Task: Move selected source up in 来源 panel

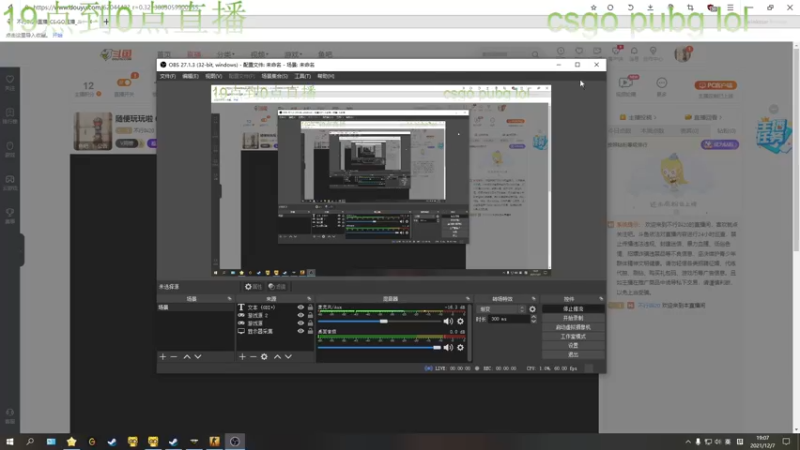Action: [x=277, y=357]
